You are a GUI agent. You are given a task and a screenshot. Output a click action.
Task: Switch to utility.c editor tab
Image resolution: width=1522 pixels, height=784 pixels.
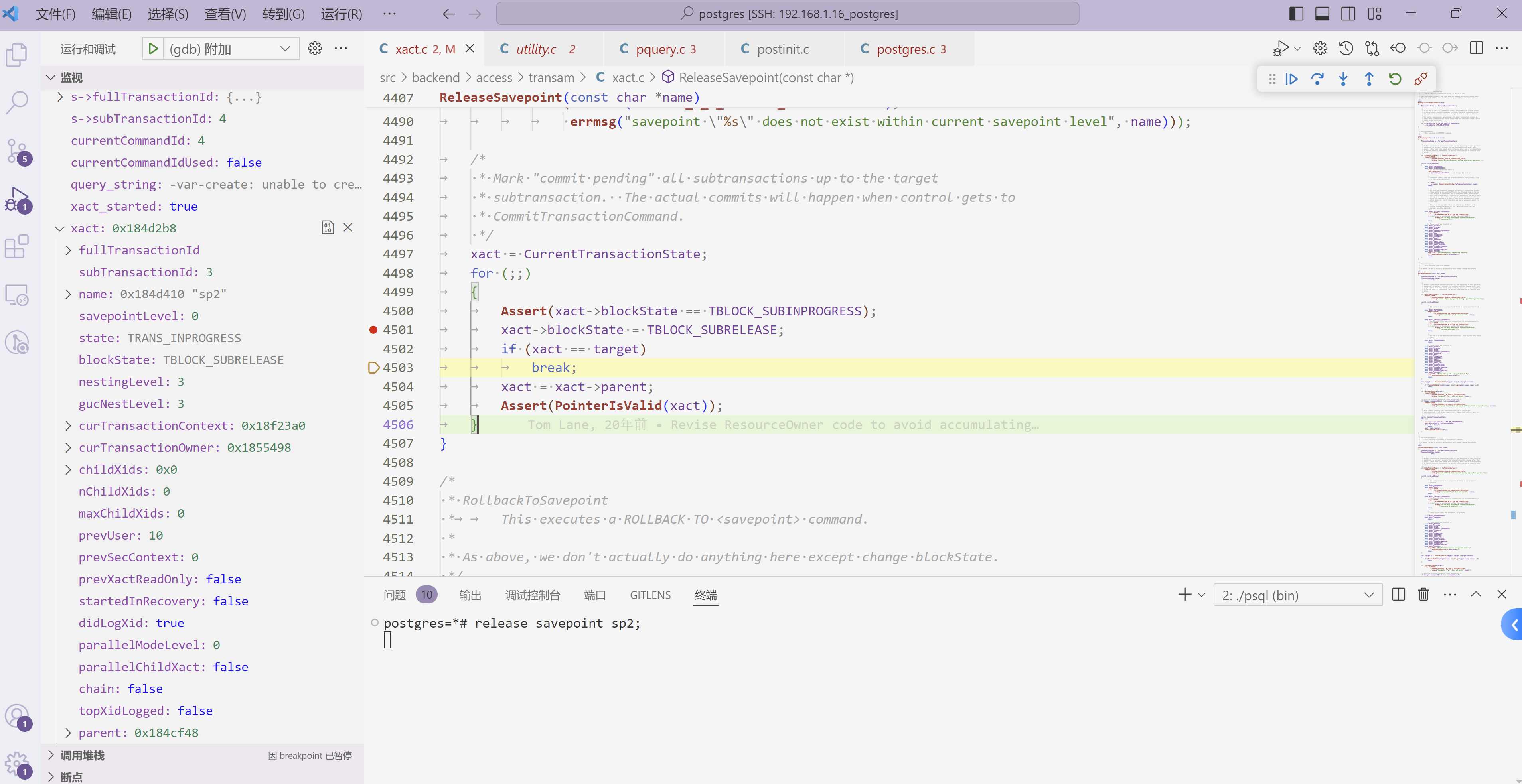pos(543,49)
